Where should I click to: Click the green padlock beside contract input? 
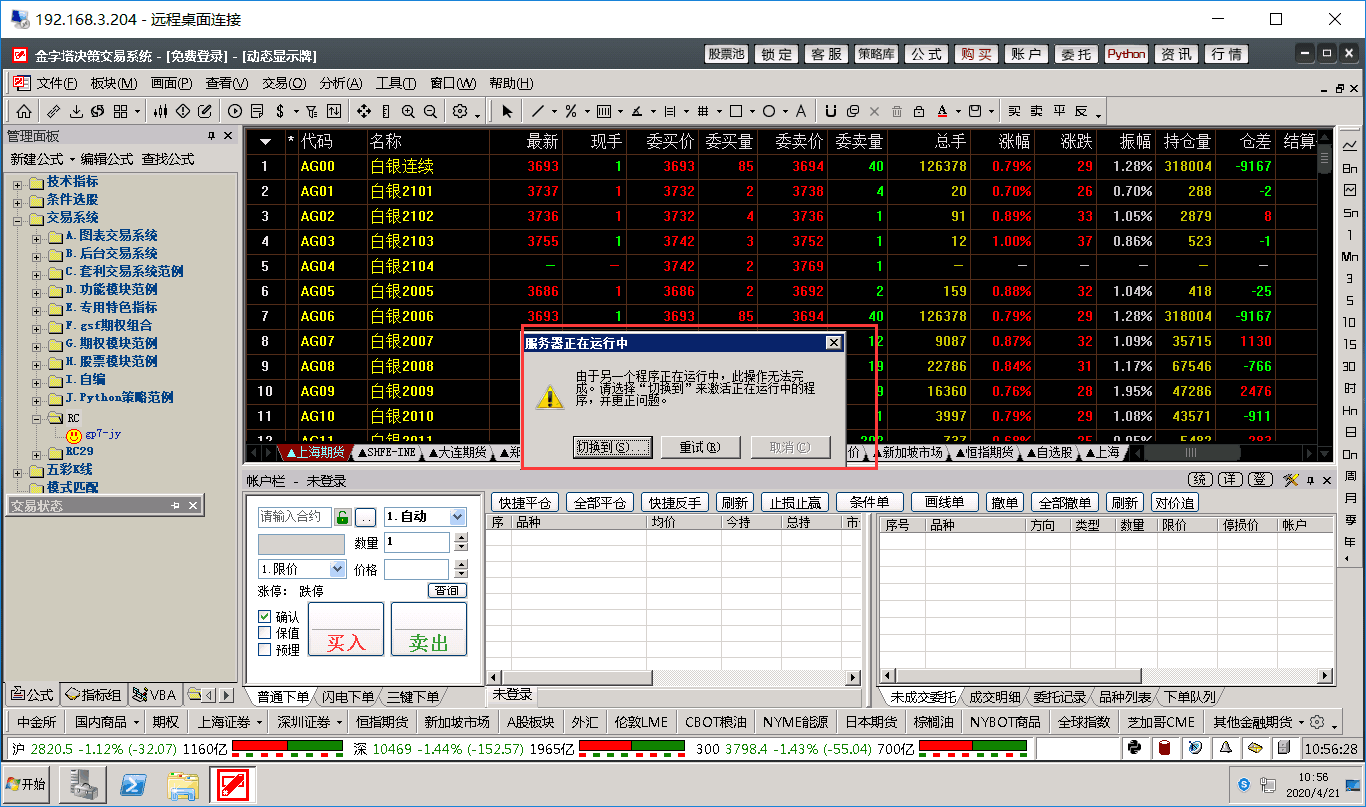coord(343,517)
